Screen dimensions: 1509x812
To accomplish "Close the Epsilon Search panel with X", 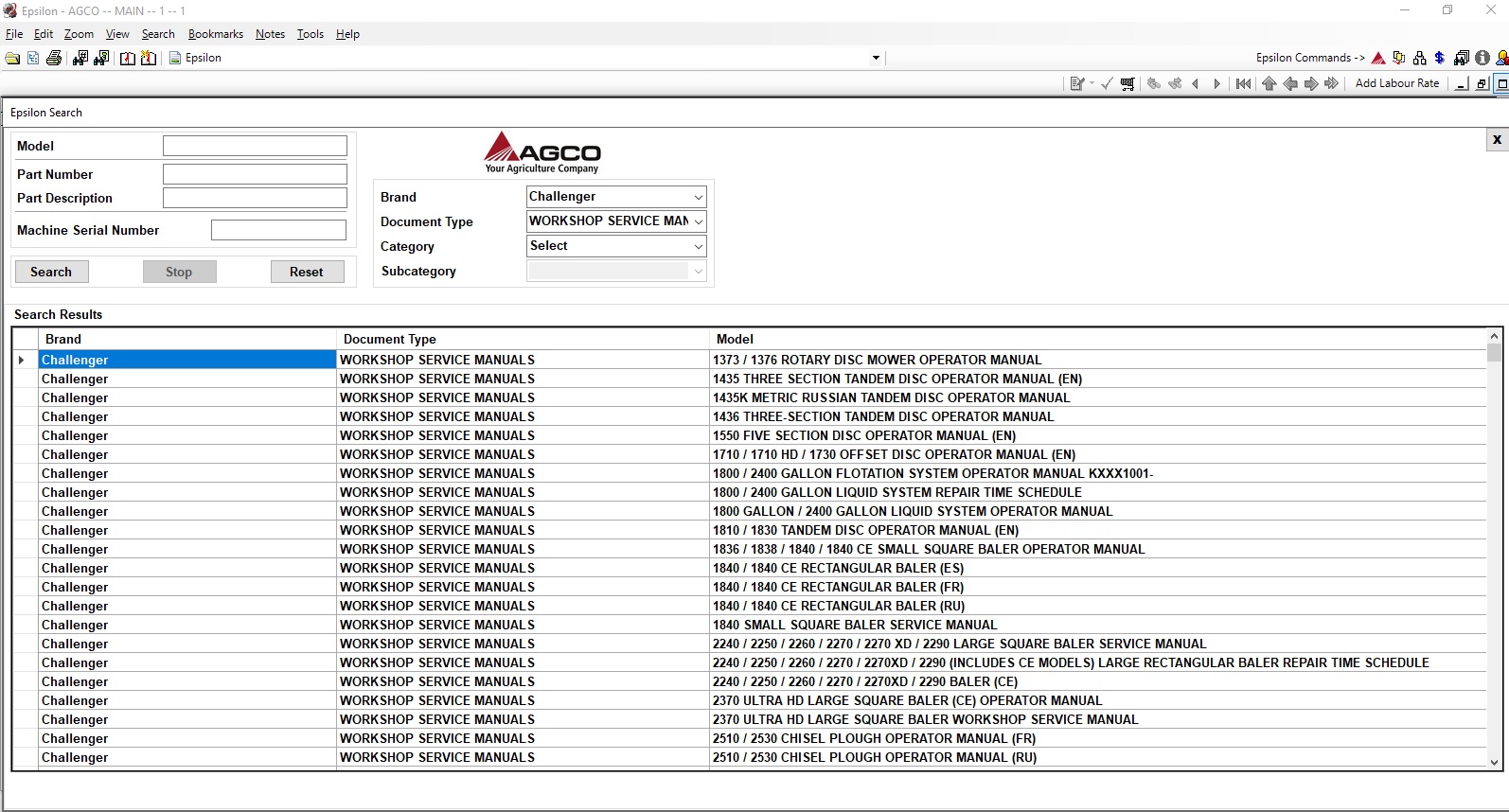I will tap(1497, 139).
